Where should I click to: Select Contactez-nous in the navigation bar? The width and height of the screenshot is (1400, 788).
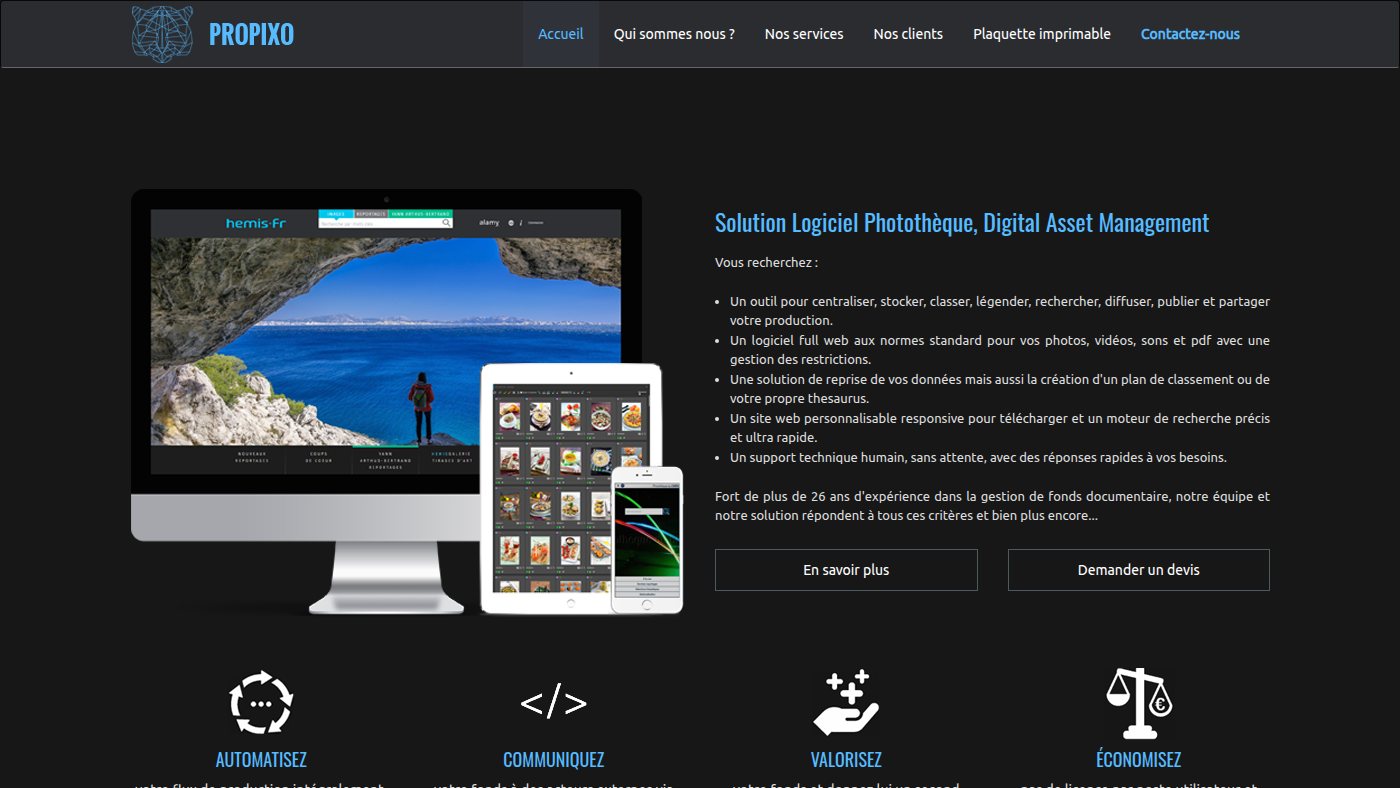pyautogui.click(x=1190, y=34)
